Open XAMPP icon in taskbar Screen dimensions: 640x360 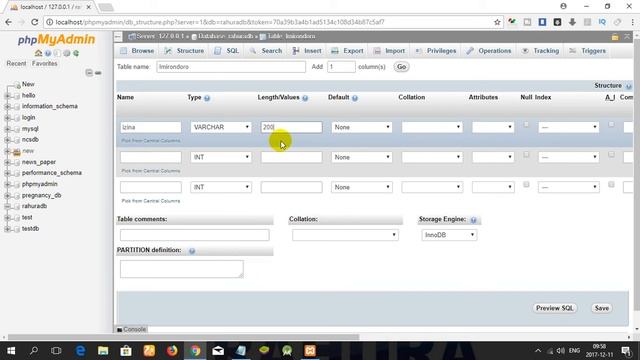pos(310,351)
